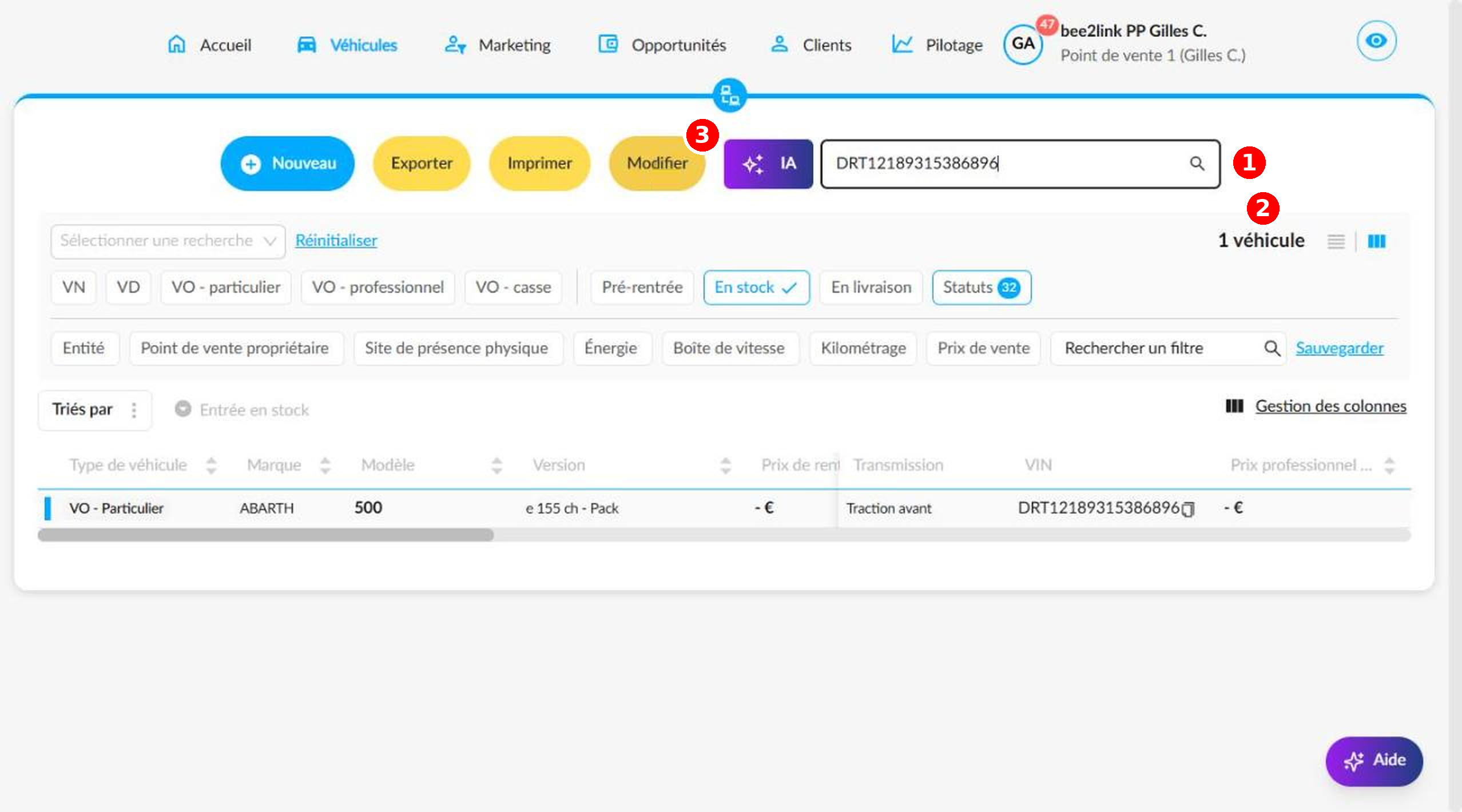Toggle the En livraison status filter

(x=871, y=288)
